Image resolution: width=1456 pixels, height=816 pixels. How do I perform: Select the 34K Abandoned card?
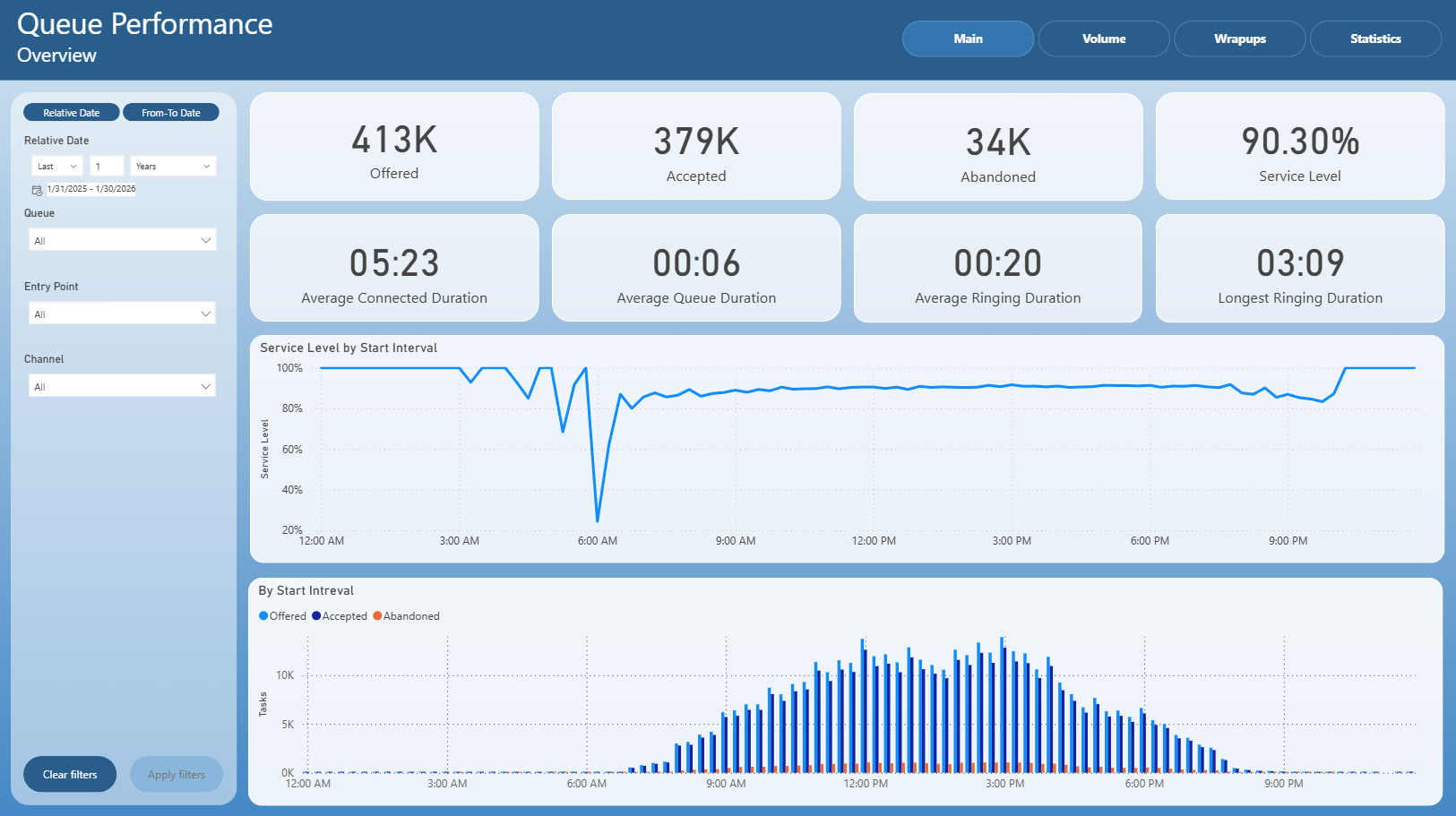click(998, 147)
